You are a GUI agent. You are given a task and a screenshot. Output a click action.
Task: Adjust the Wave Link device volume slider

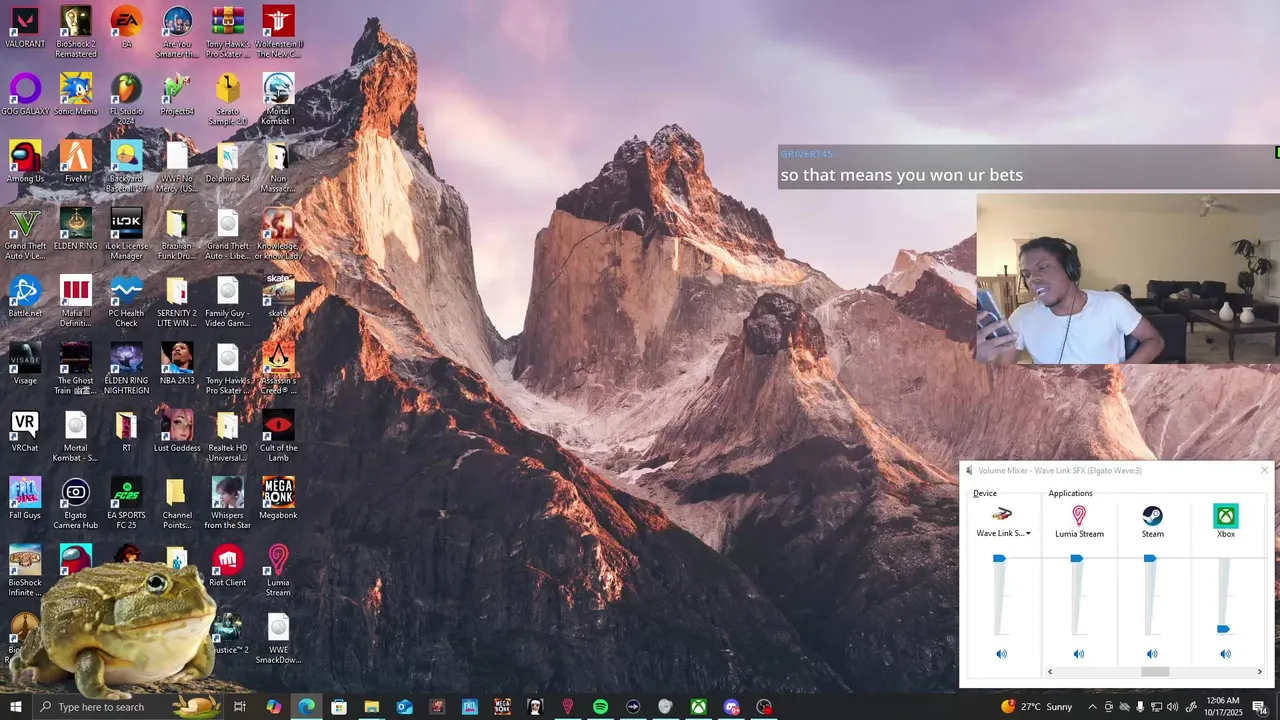[x=999, y=558]
